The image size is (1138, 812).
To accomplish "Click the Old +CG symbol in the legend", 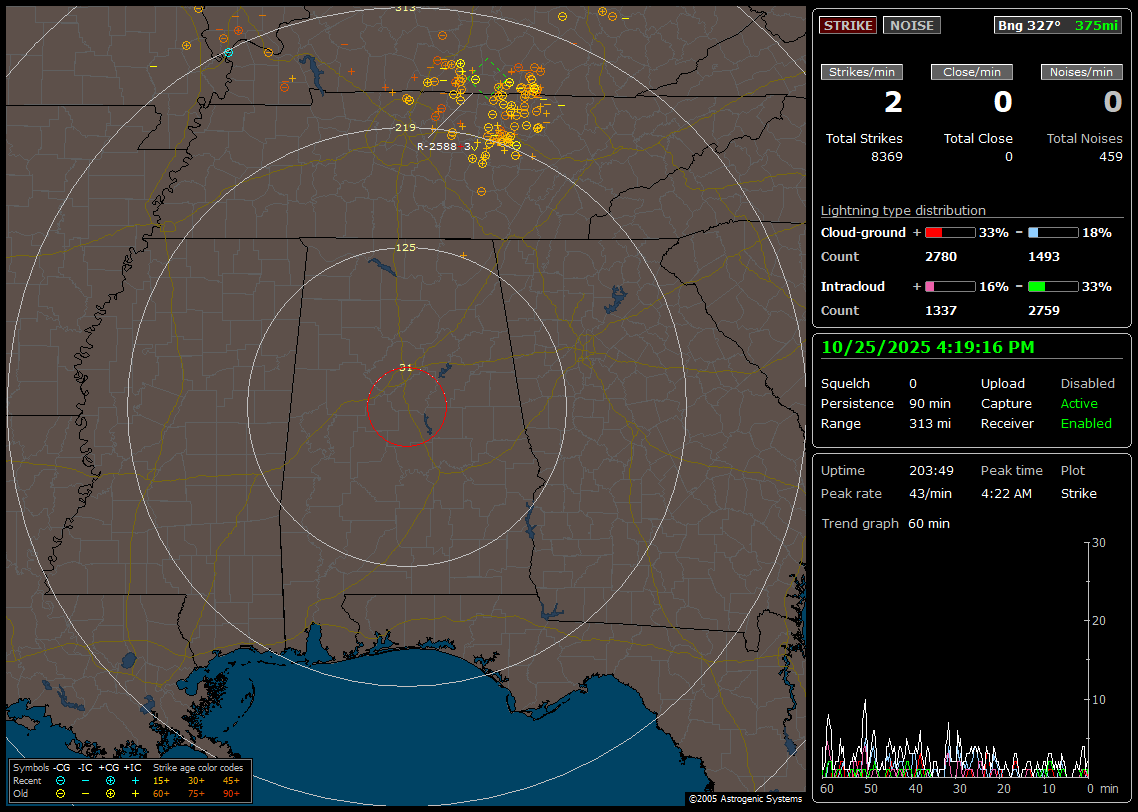I will click(110, 793).
